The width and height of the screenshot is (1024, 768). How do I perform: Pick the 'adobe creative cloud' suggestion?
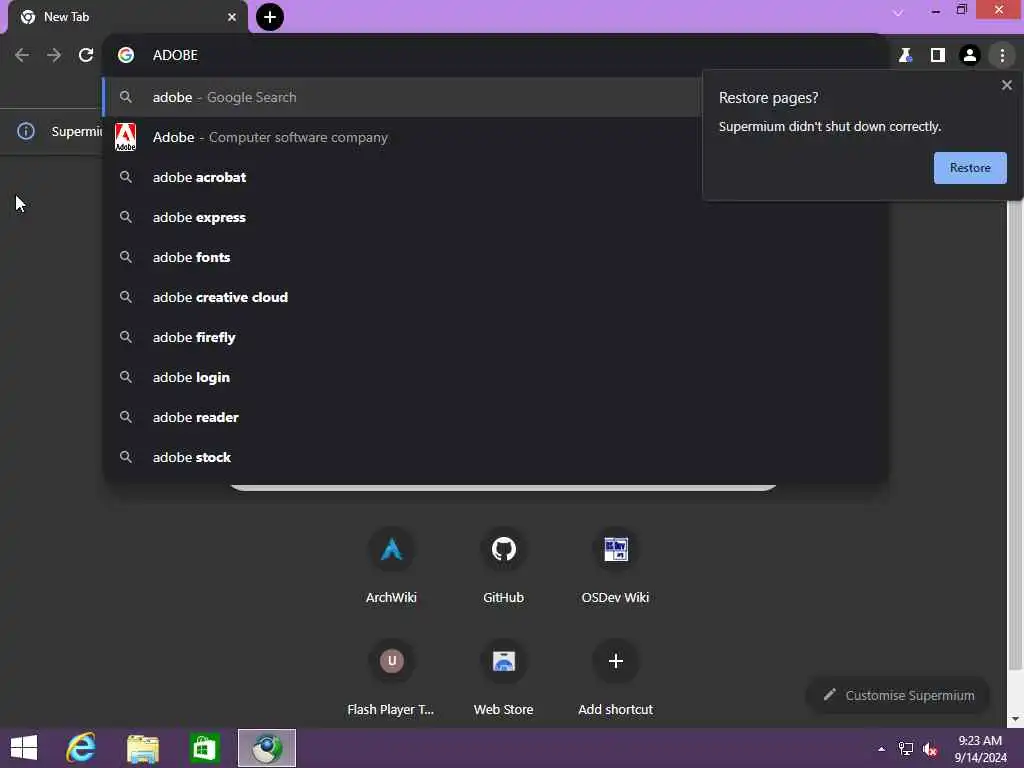494,297
